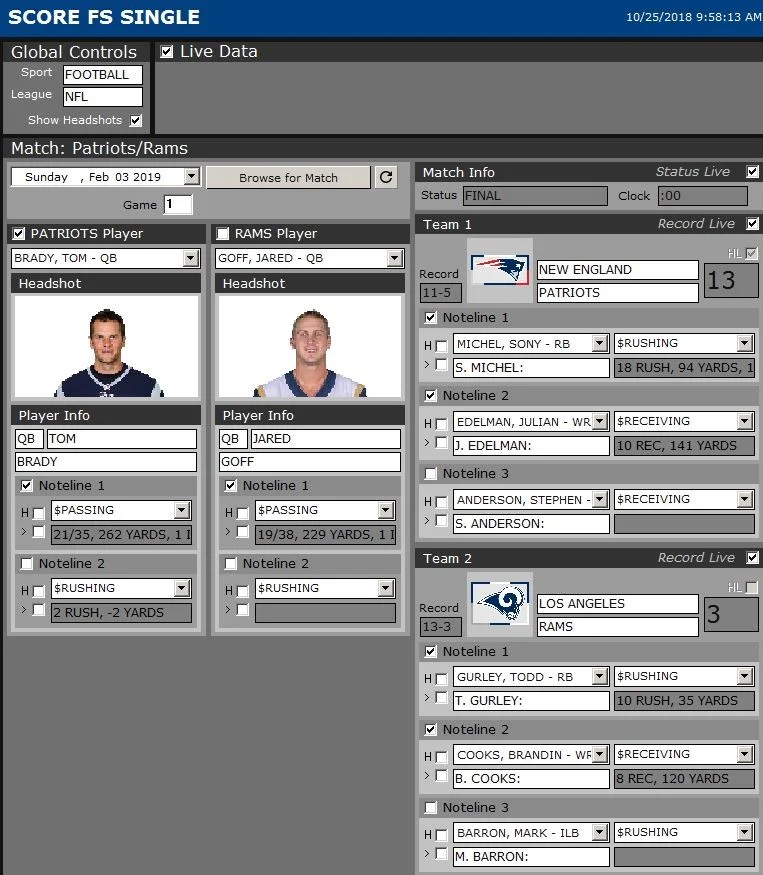Uncheck Brady's Noteline 1 checkbox
Viewport: 763px width, 875px height.
click(26, 485)
